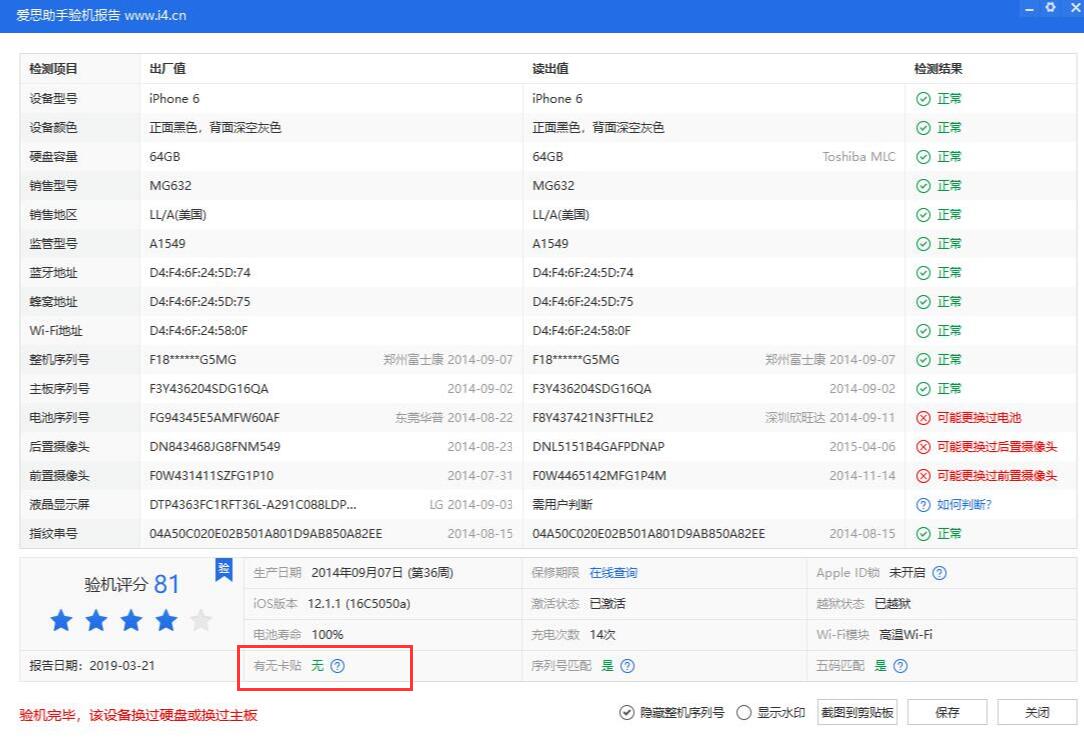This screenshot has width=1084, height=738.
Task: Click the question mark icon on the 液晶显示屏 row
Action: tap(921, 504)
